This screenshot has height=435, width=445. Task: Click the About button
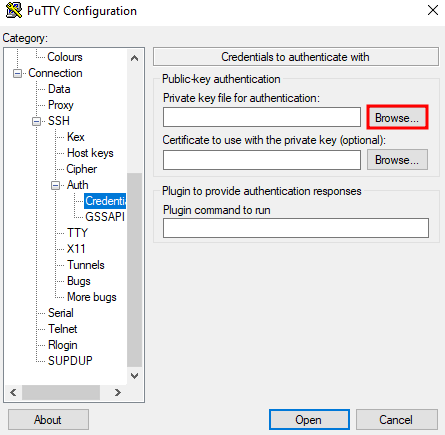tap(48, 420)
